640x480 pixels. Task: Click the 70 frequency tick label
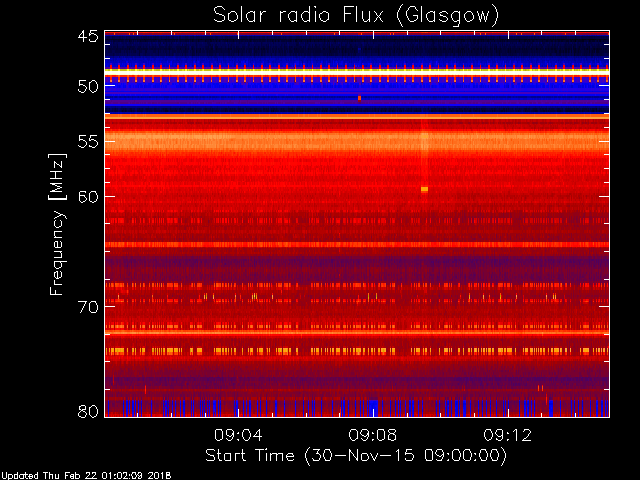point(88,307)
